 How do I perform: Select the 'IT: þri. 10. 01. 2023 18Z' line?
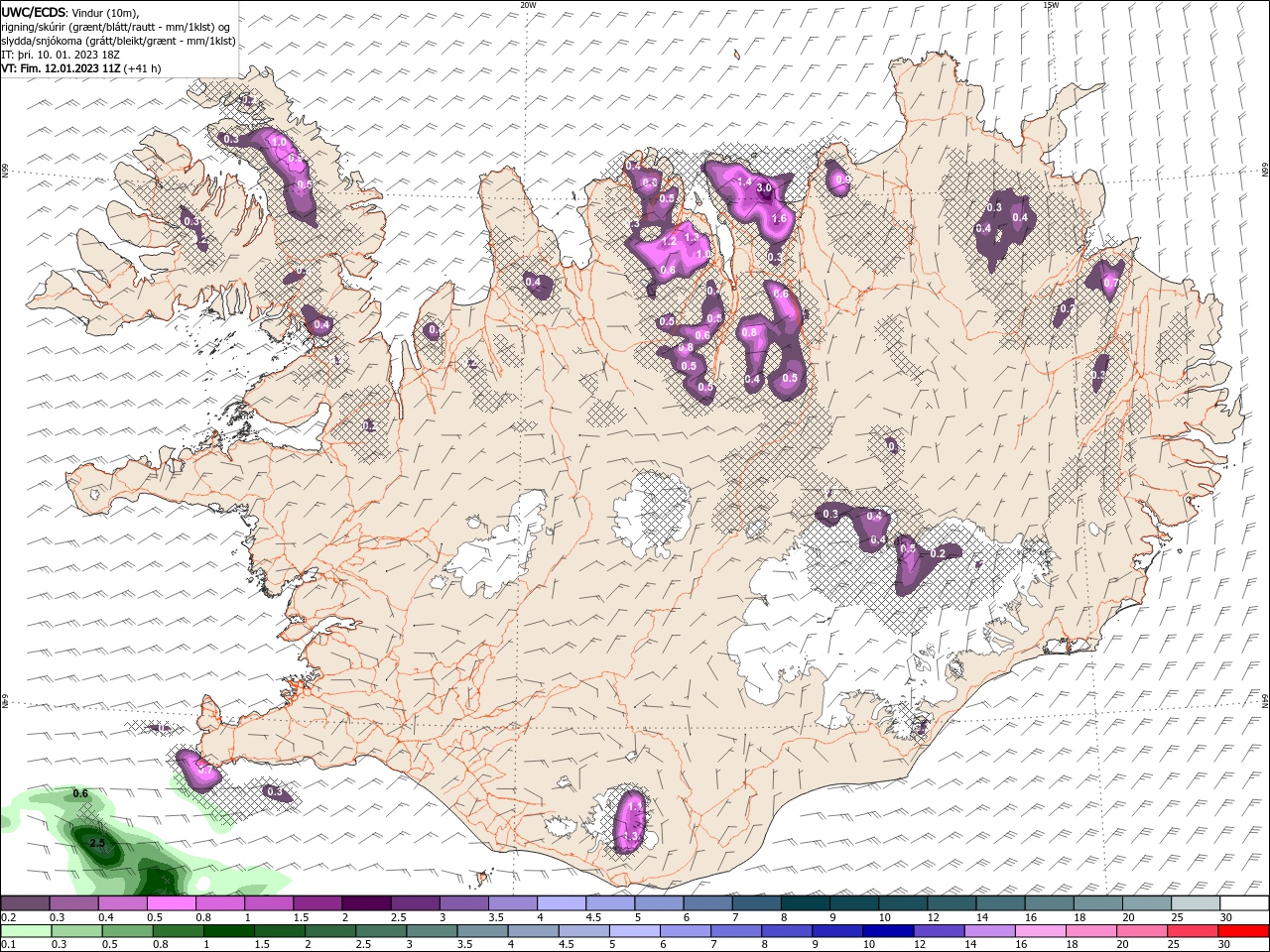coord(62,55)
